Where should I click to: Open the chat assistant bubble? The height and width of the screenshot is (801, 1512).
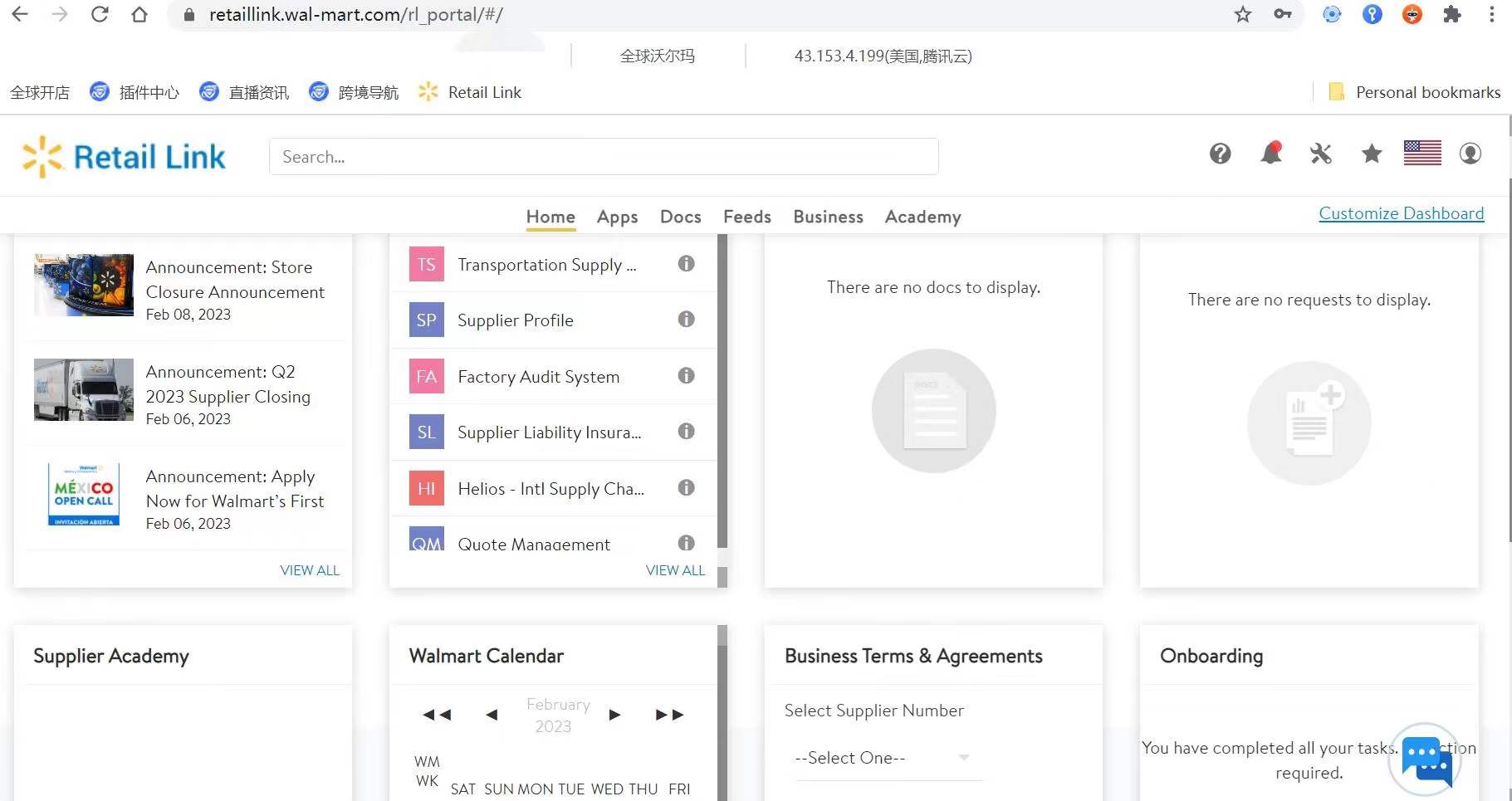[1426, 759]
